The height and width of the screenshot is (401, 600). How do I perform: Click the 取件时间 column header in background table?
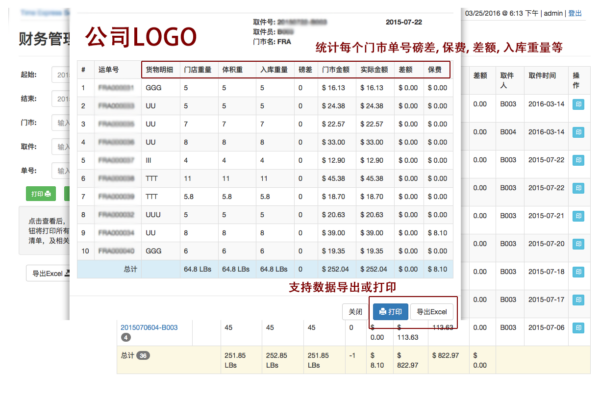point(542,75)
